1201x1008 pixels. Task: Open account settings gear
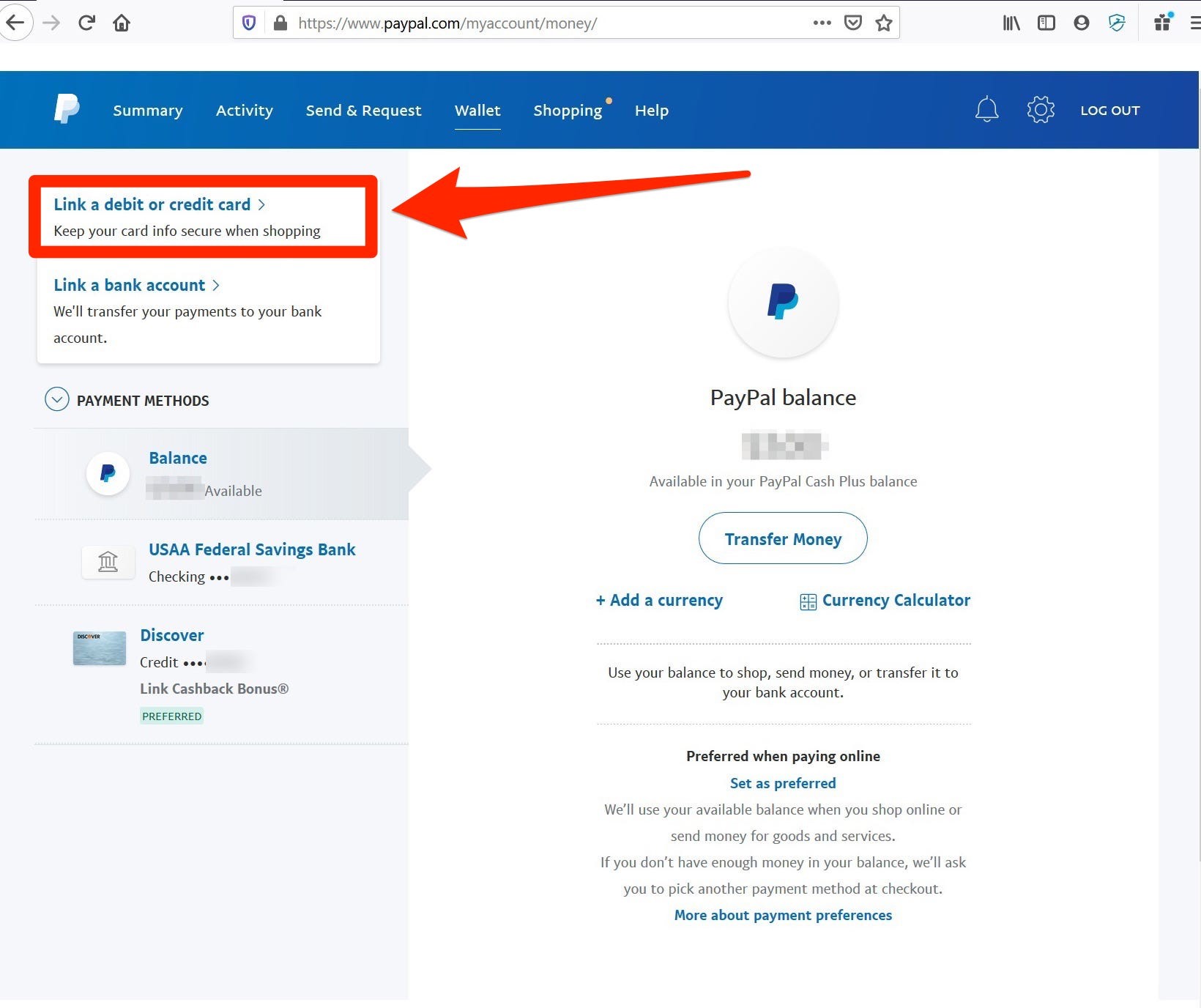click(x=1041, y=110)
